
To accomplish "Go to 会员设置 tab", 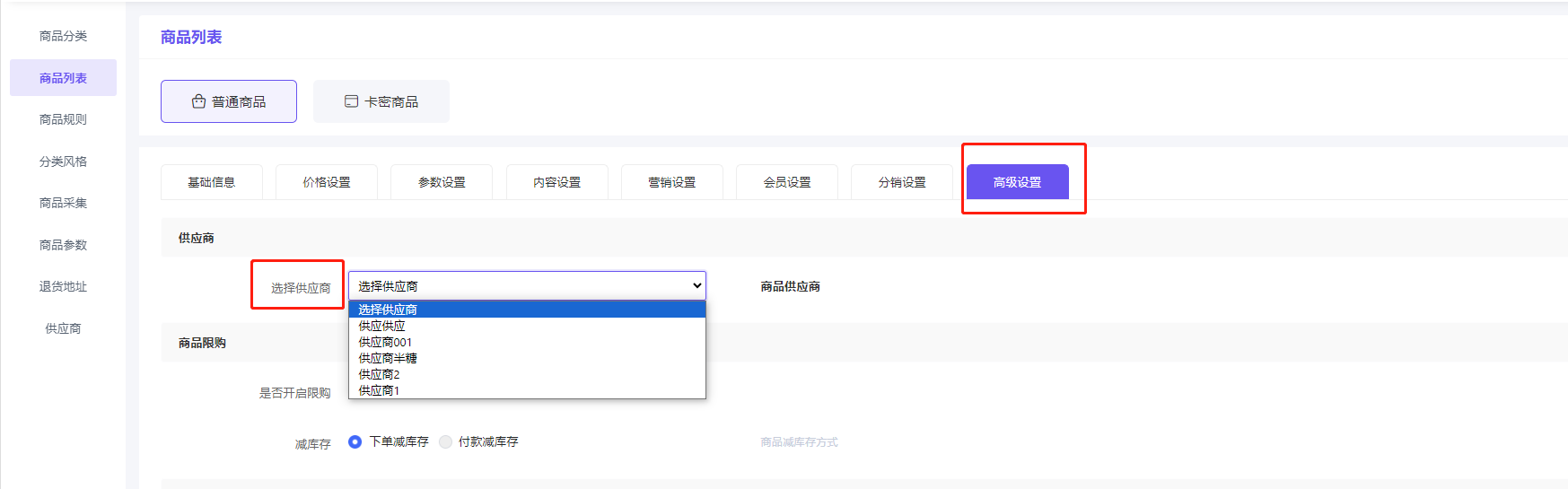I will pos(787,182).
